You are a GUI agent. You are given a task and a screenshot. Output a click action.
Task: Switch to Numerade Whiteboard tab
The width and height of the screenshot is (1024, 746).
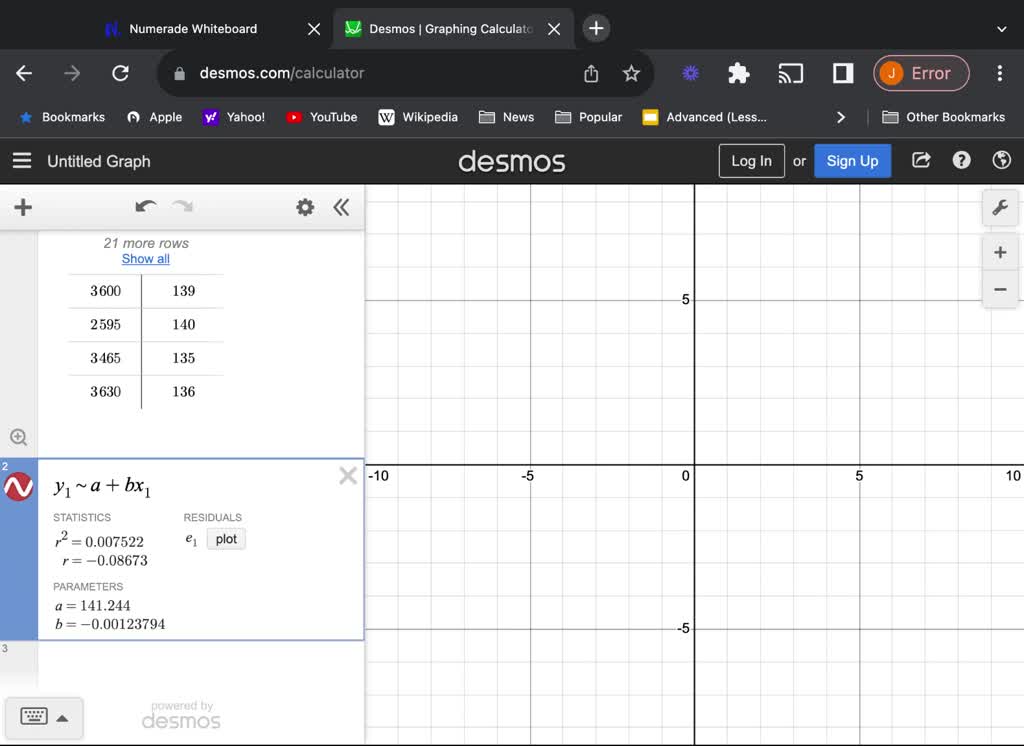point(193,29)
